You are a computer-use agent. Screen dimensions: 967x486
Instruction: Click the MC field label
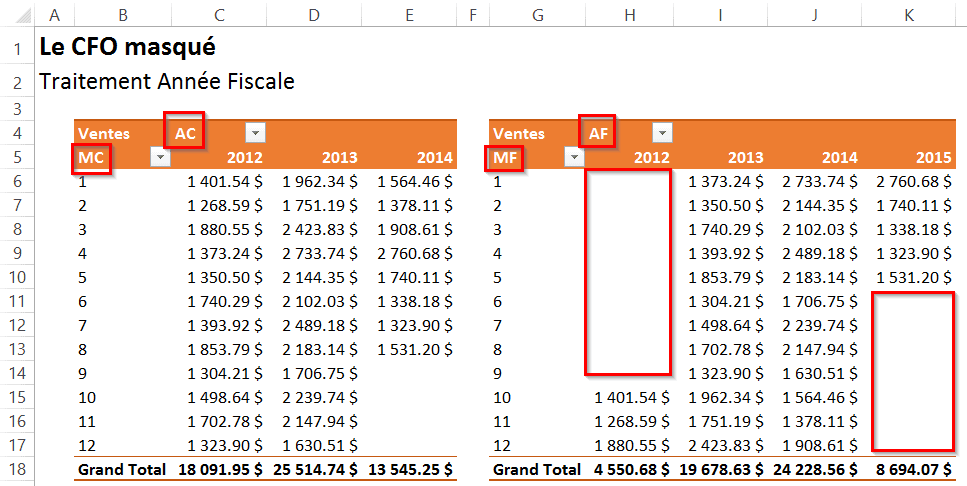point(91,157)
